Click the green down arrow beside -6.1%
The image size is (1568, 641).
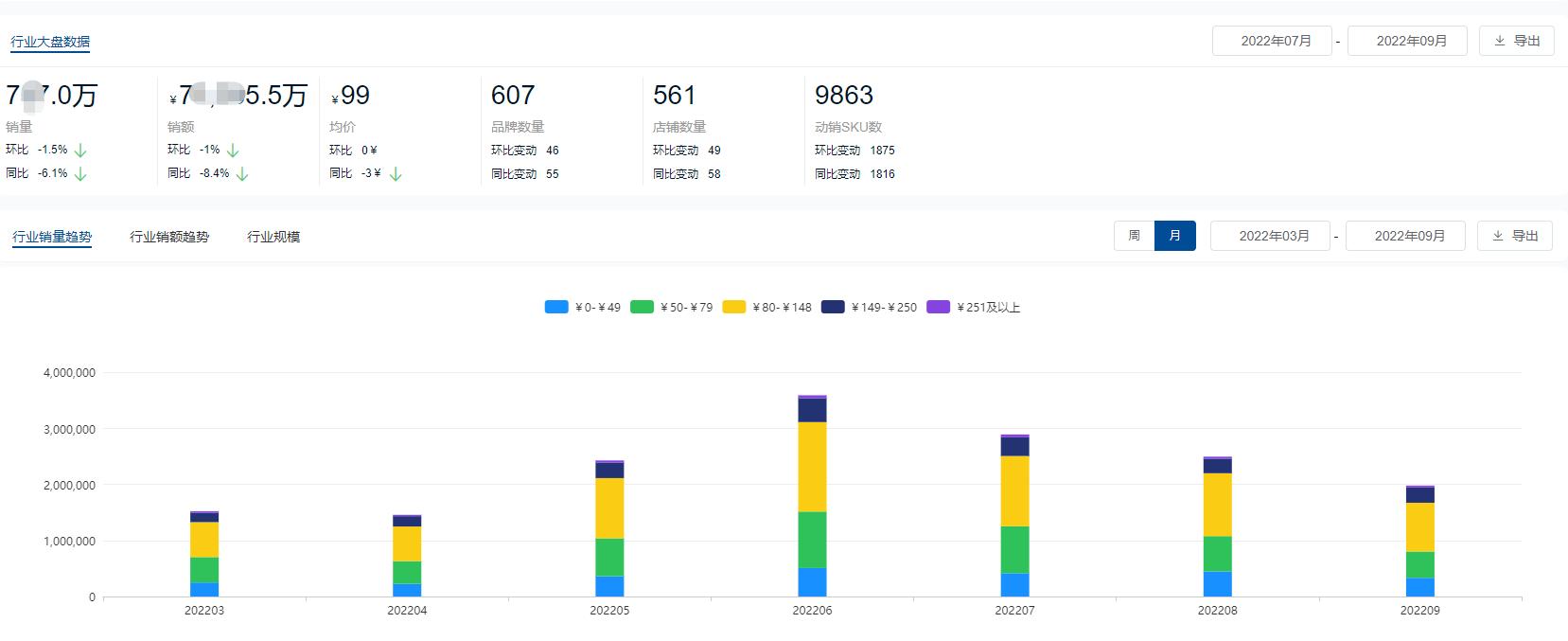(x=80, y=174)
